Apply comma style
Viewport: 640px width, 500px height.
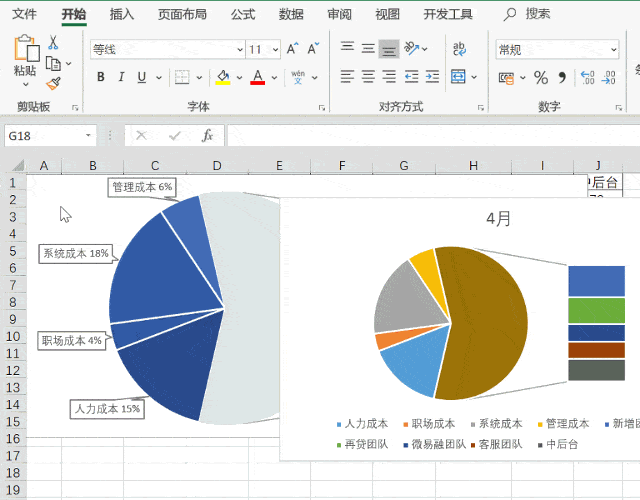click(562, 78)
